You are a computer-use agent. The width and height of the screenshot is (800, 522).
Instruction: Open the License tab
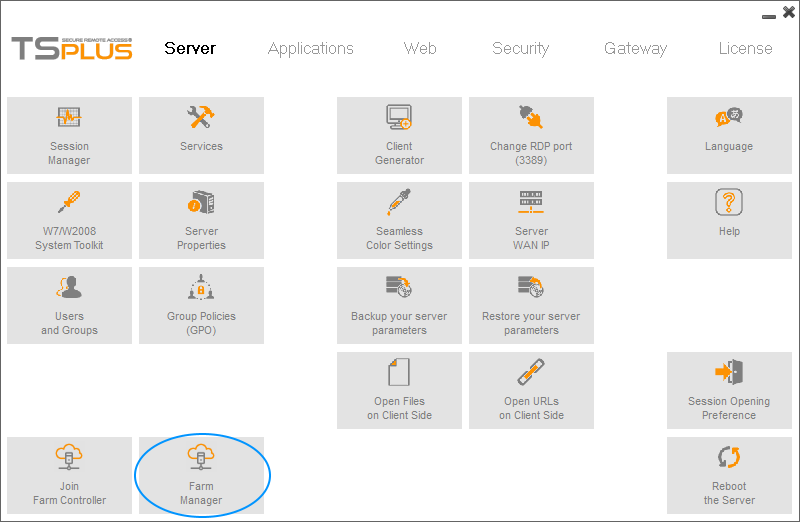click(x=745, y=48)
